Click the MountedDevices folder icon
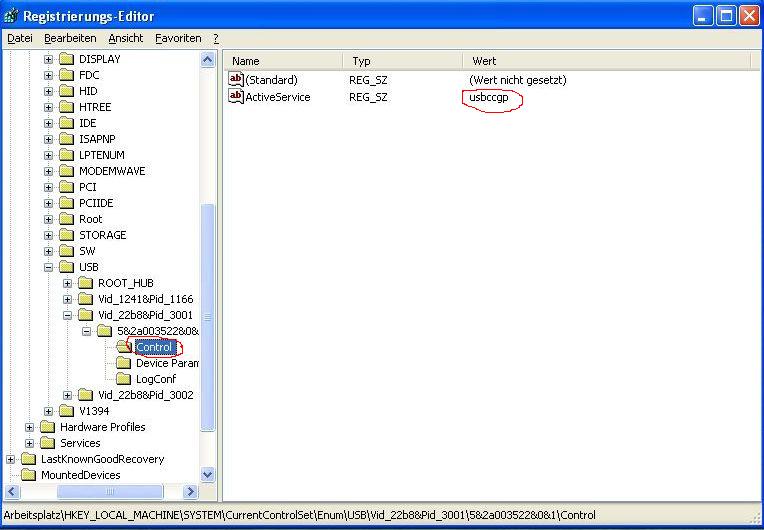Viewport: 764px width, 530px height. pyautogui.click(x=28, y=475)
